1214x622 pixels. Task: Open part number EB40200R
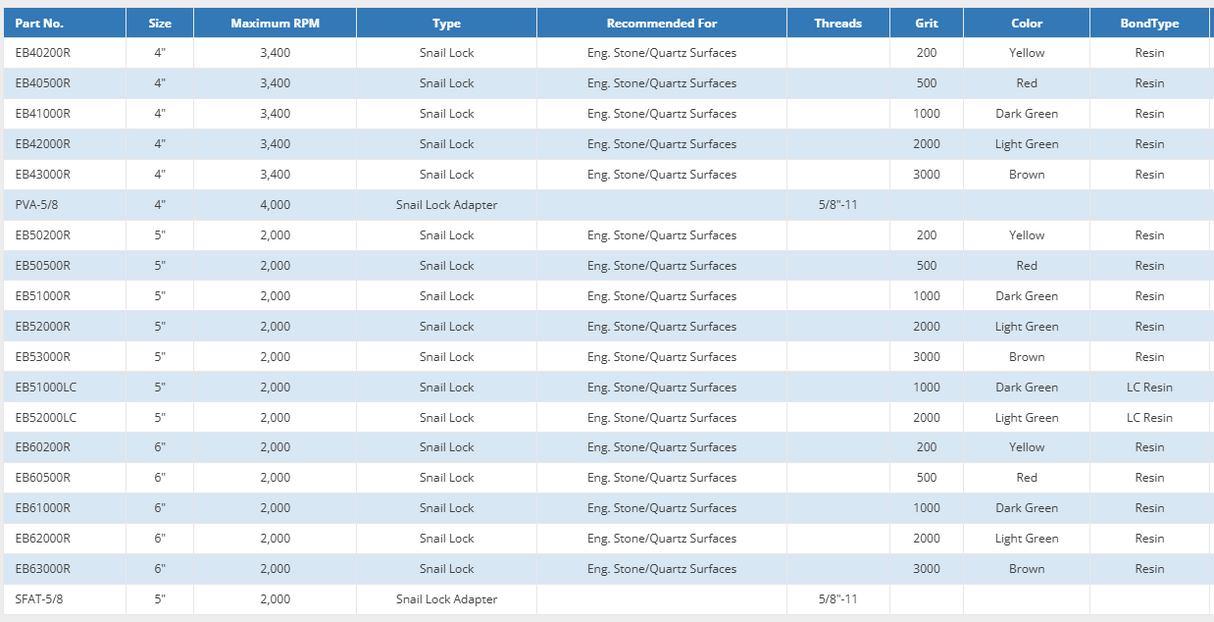pyautogui.click(x=43, y=53)
